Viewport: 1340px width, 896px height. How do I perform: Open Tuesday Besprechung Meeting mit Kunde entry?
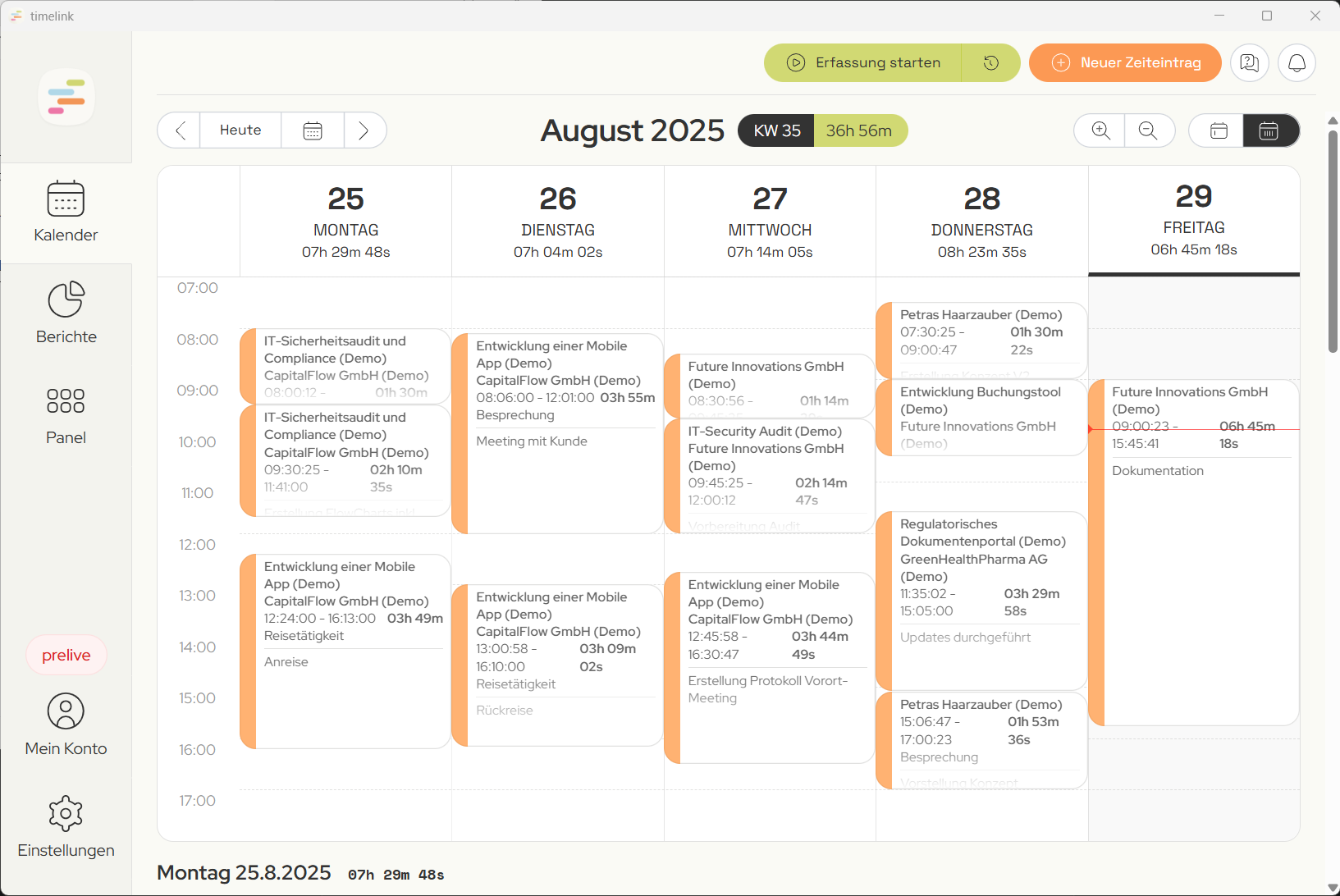pos(558,433)
